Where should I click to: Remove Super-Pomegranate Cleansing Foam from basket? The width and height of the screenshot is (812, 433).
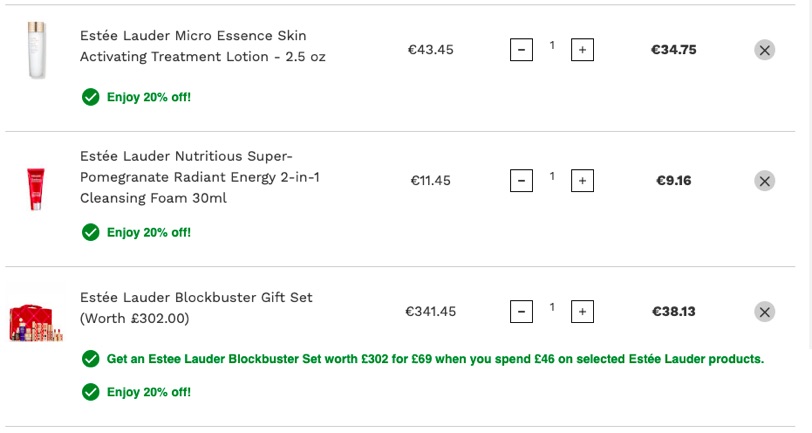[x=764, y=181]
